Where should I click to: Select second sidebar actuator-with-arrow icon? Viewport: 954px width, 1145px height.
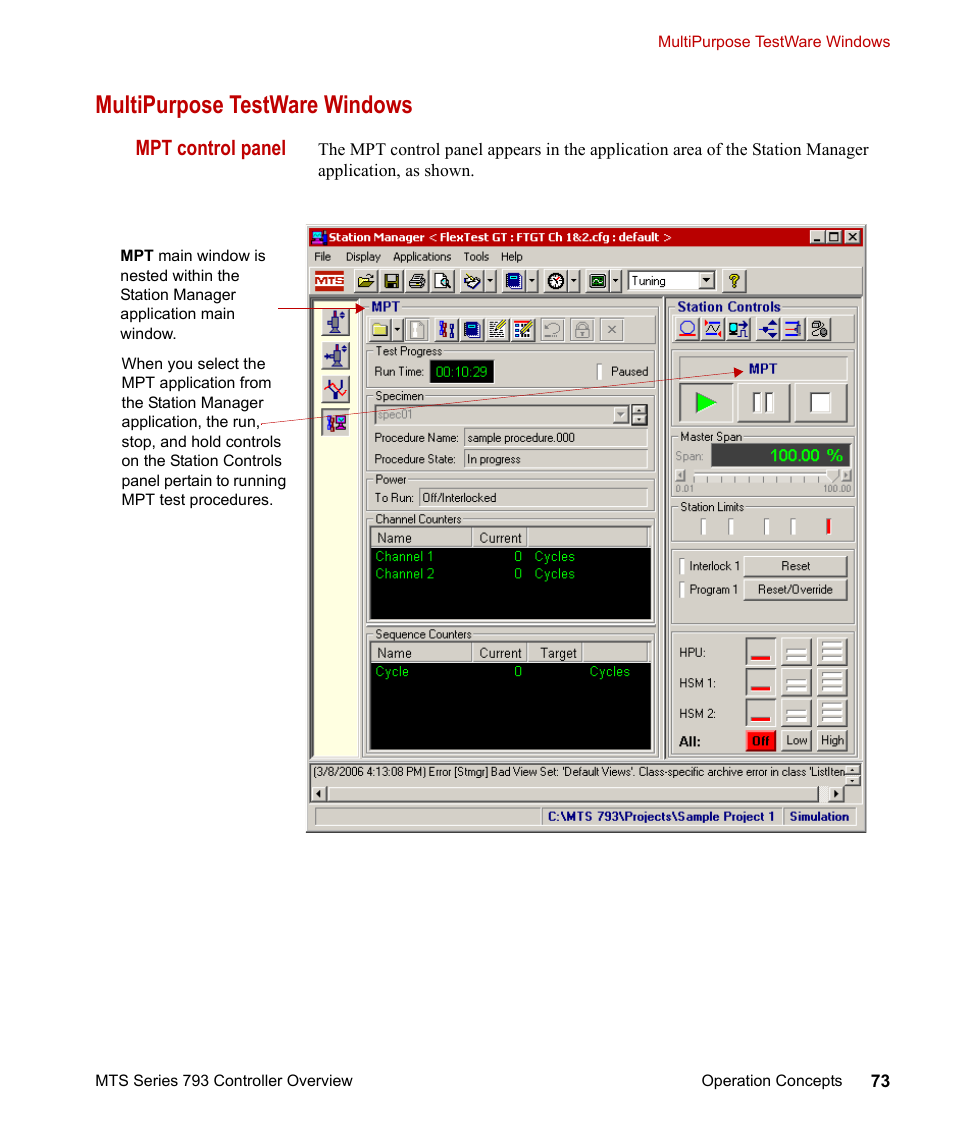tap(336, 356)
